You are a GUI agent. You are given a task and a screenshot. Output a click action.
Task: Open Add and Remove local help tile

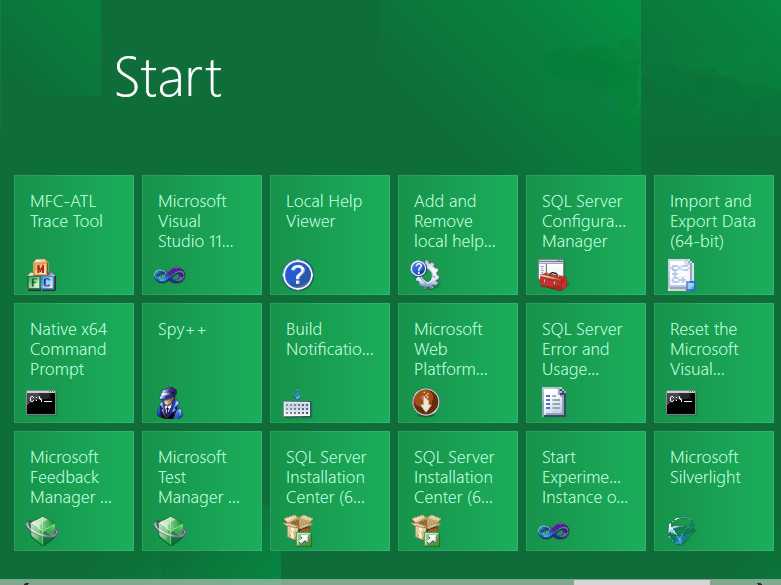point(457,235)
